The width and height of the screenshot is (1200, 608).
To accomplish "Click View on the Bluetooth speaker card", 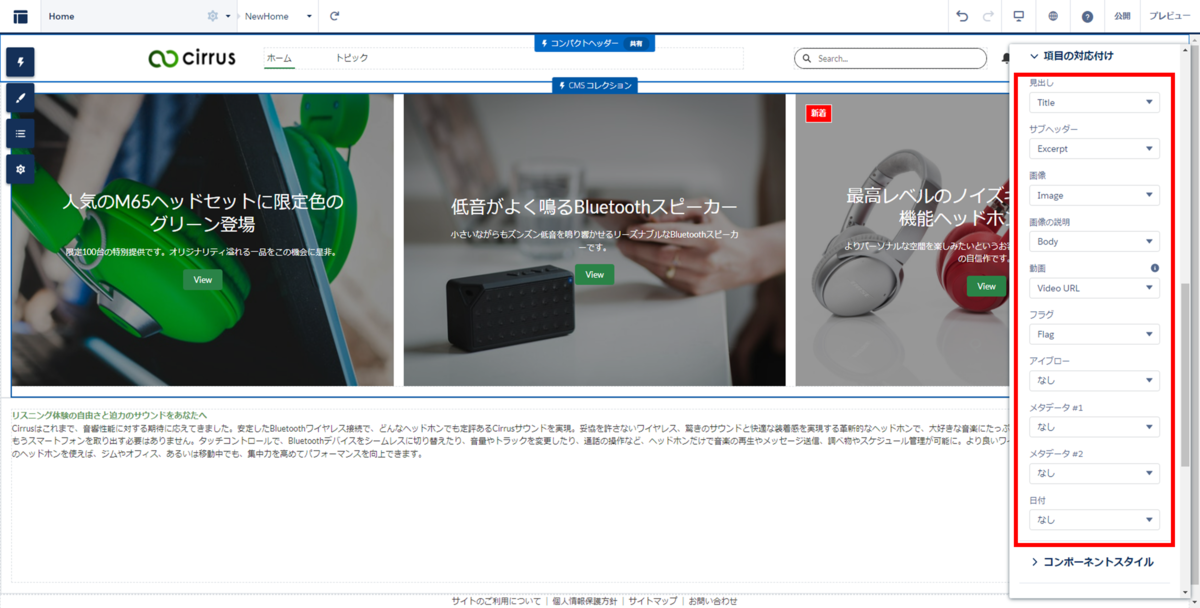I will (595, 274).
